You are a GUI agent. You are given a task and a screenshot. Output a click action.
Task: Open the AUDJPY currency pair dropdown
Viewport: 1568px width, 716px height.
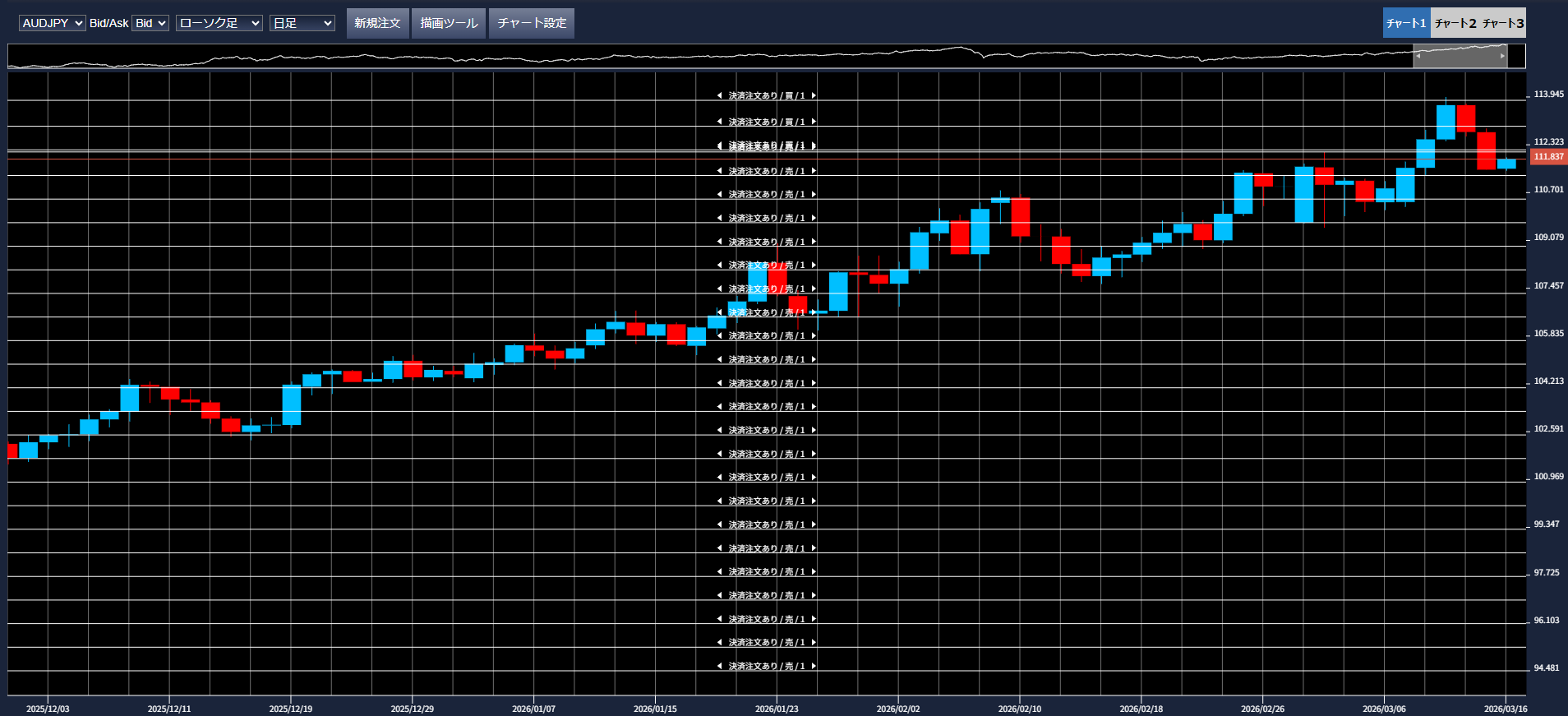point(52,23)
